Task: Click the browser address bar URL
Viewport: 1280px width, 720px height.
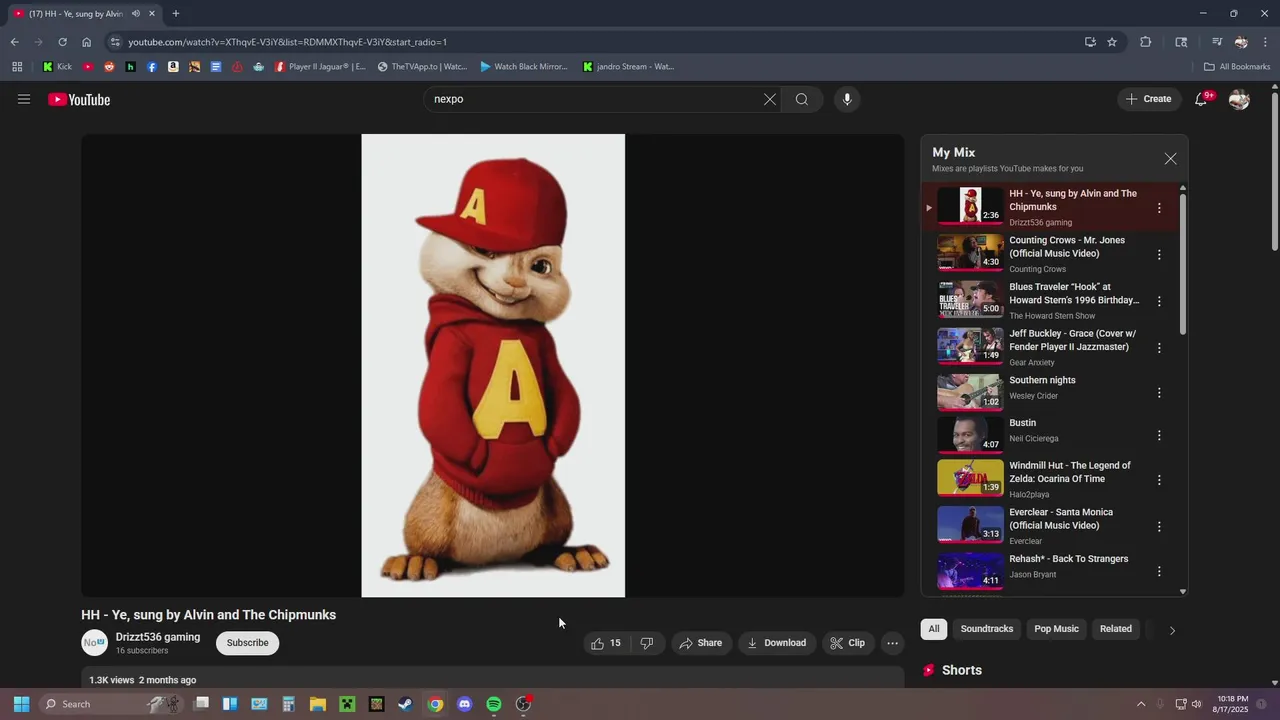Action: [287, 42]
